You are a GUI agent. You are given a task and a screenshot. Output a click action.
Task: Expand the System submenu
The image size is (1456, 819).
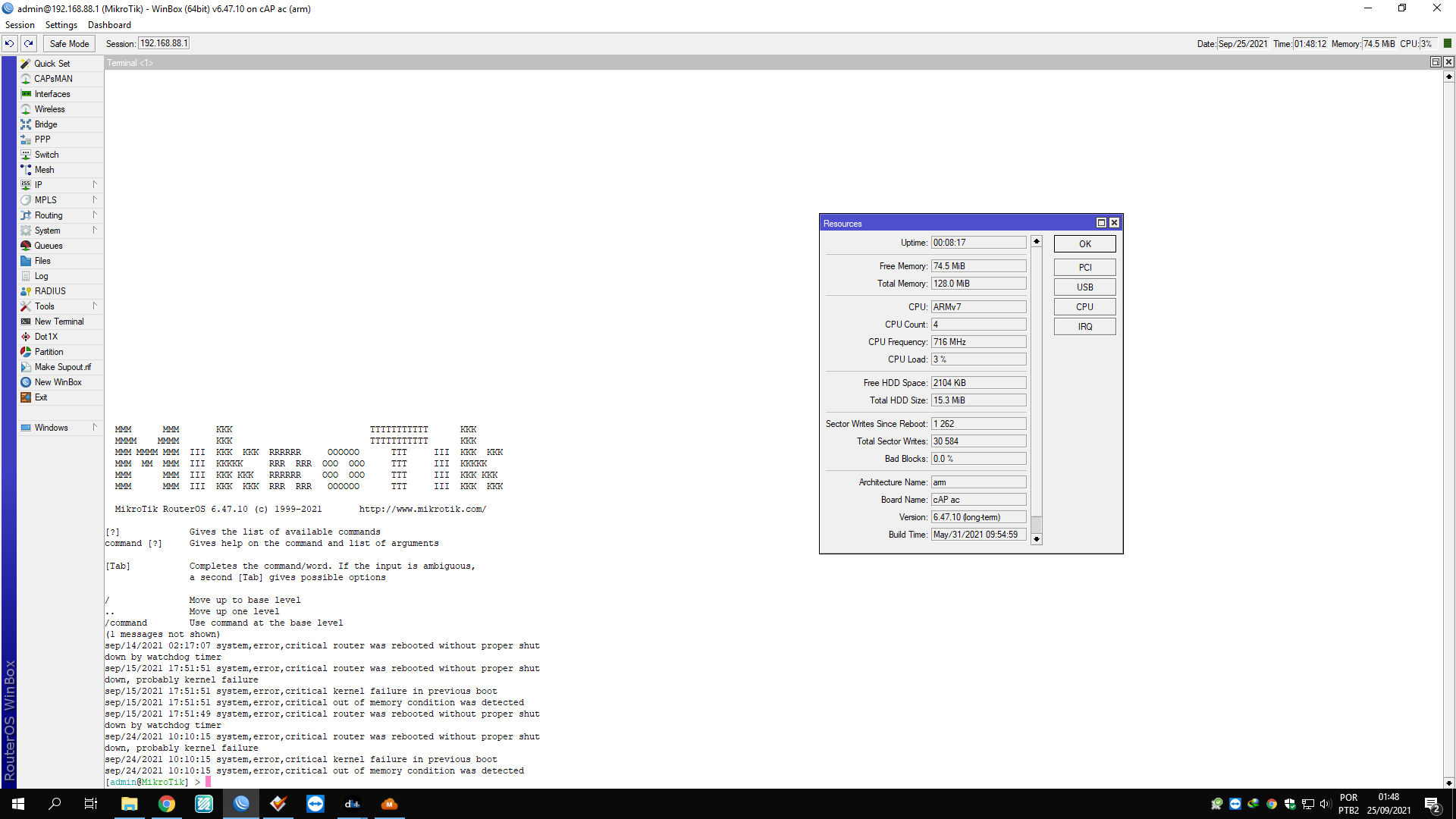[x=95, y=230]
